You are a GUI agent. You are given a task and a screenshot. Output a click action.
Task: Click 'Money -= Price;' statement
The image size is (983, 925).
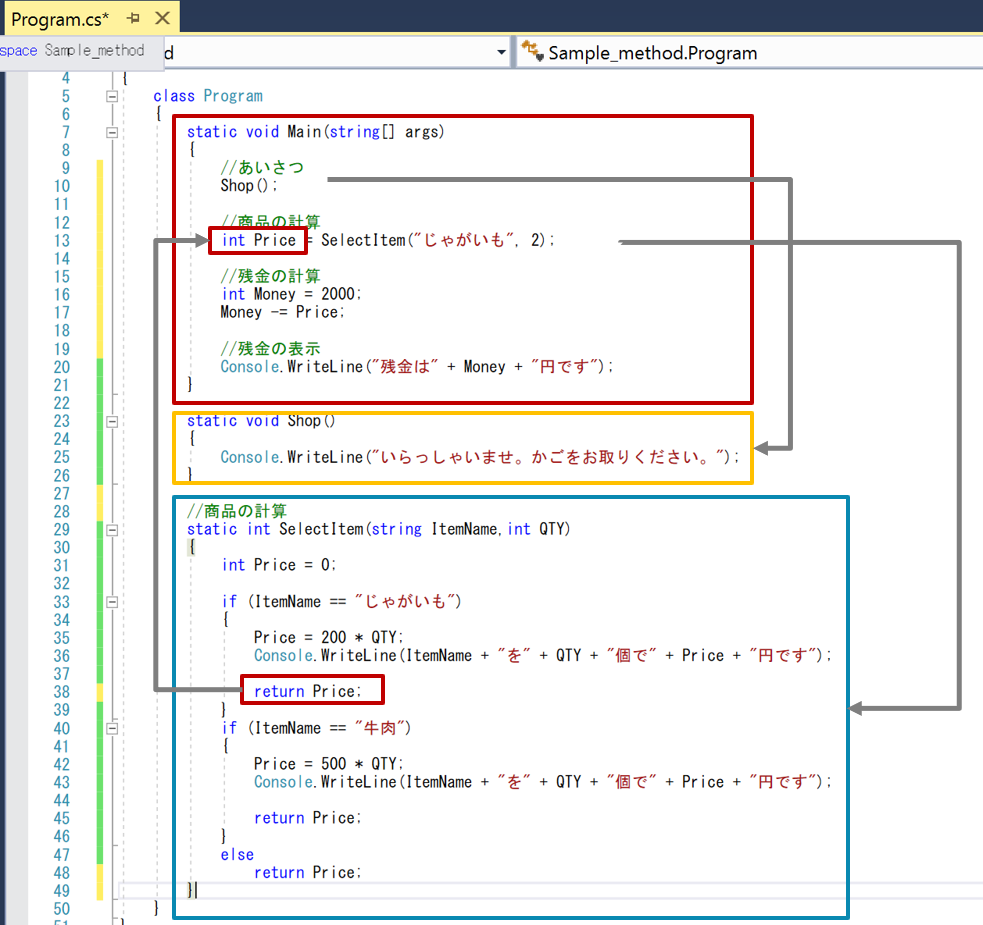pos(282,312)
